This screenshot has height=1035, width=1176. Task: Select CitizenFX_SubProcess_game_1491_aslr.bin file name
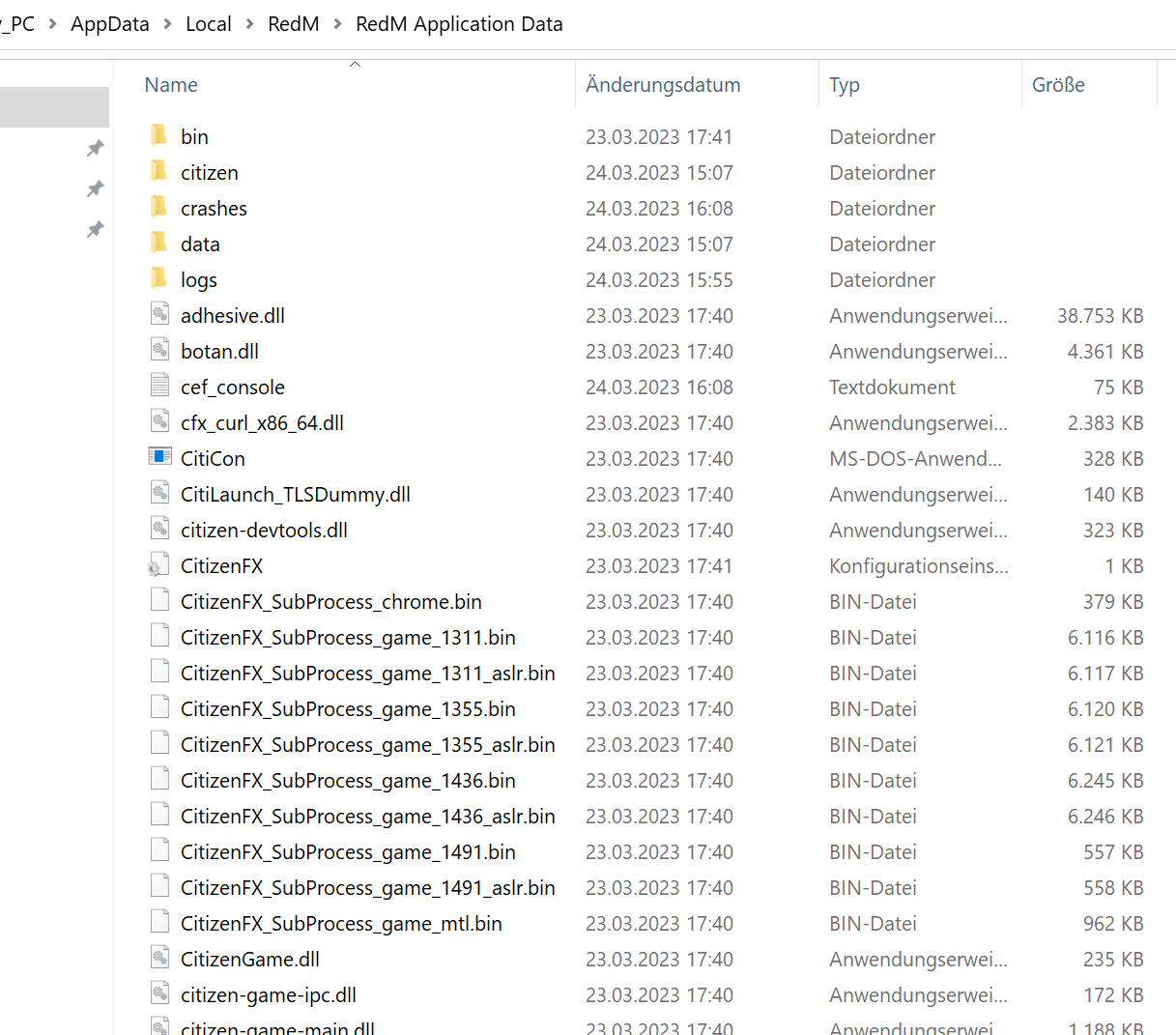point(368,887)
